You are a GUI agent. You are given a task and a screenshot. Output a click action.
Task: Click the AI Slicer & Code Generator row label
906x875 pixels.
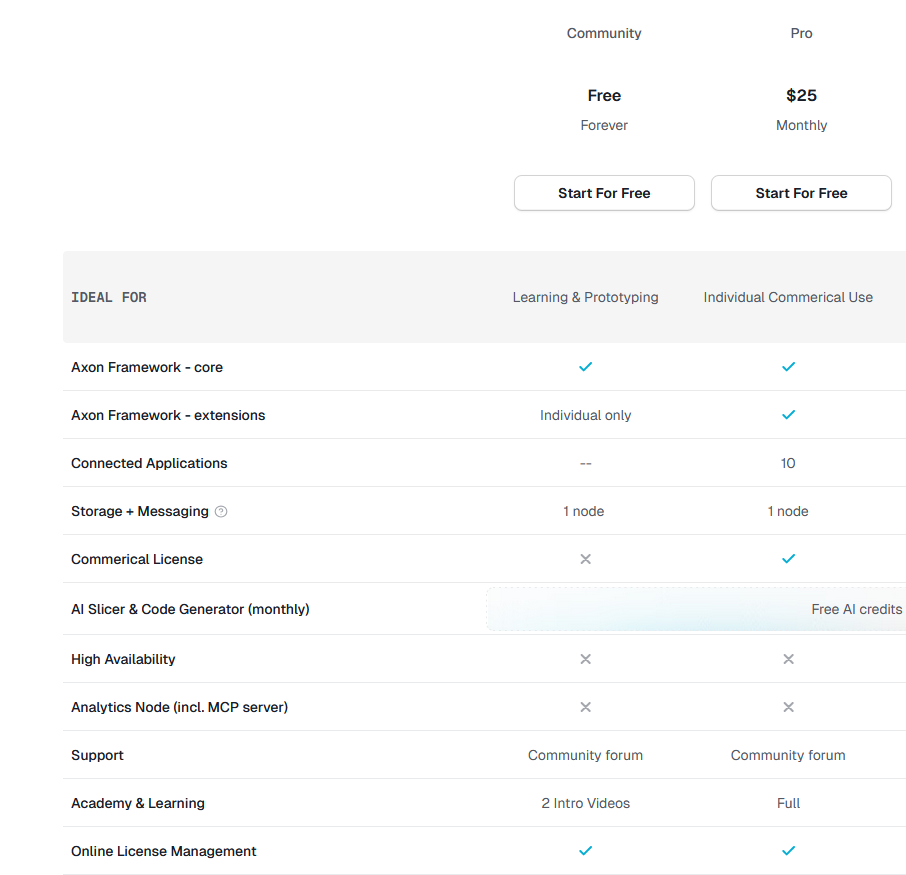coord(190,609)
